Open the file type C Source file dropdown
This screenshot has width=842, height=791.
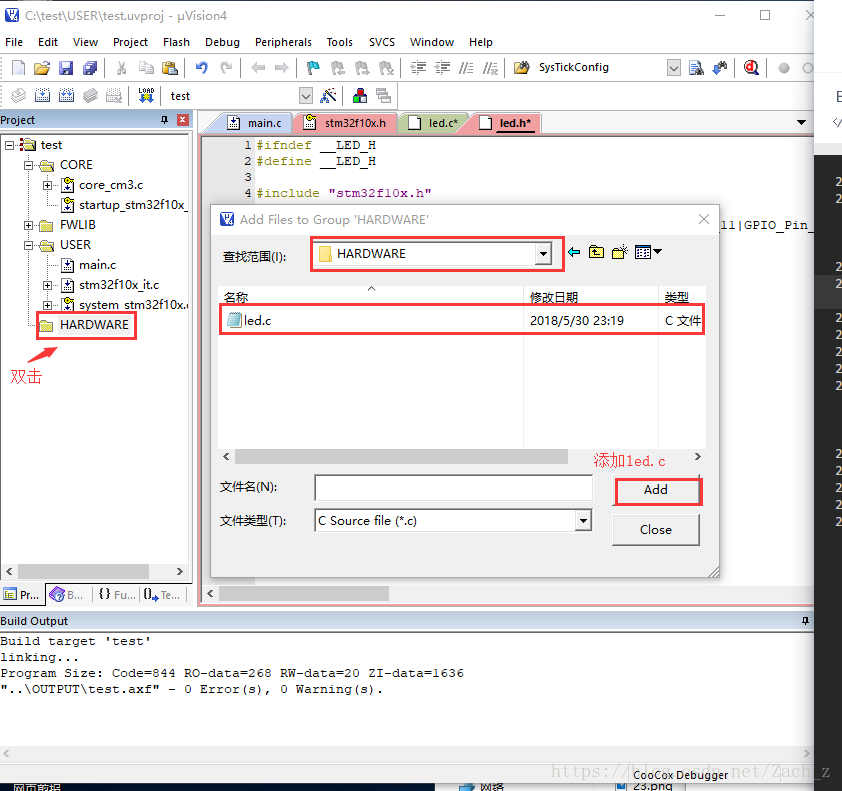[x=583, y=520]
